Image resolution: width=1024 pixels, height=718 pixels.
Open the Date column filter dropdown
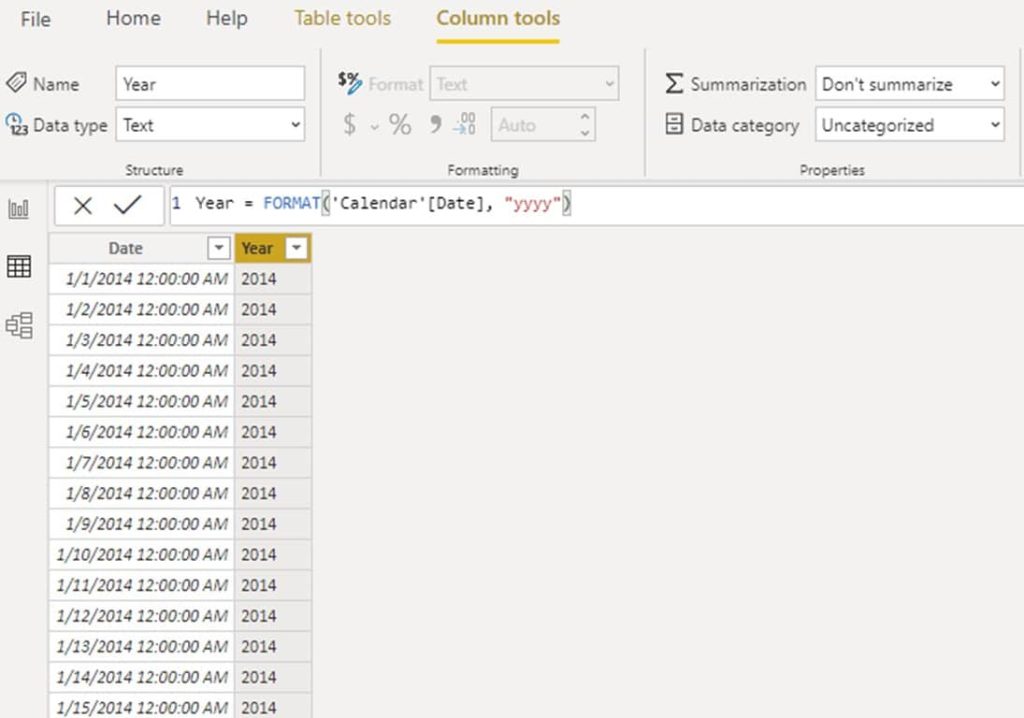(219, 247)
